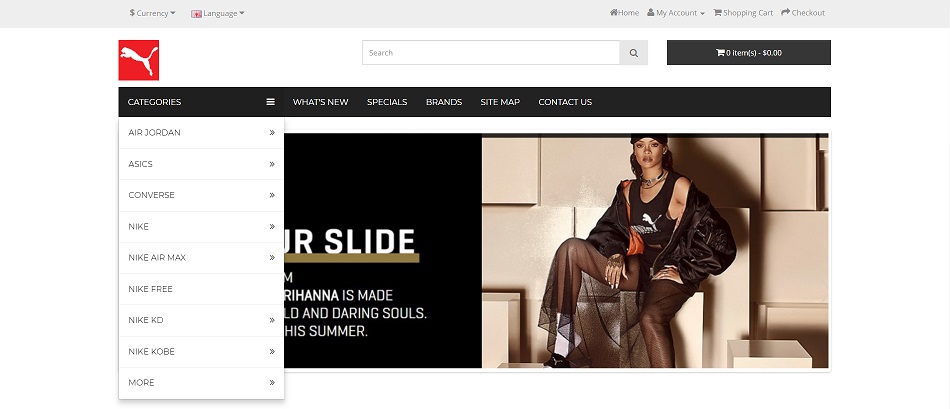Select the Converse category

(151, 195)
